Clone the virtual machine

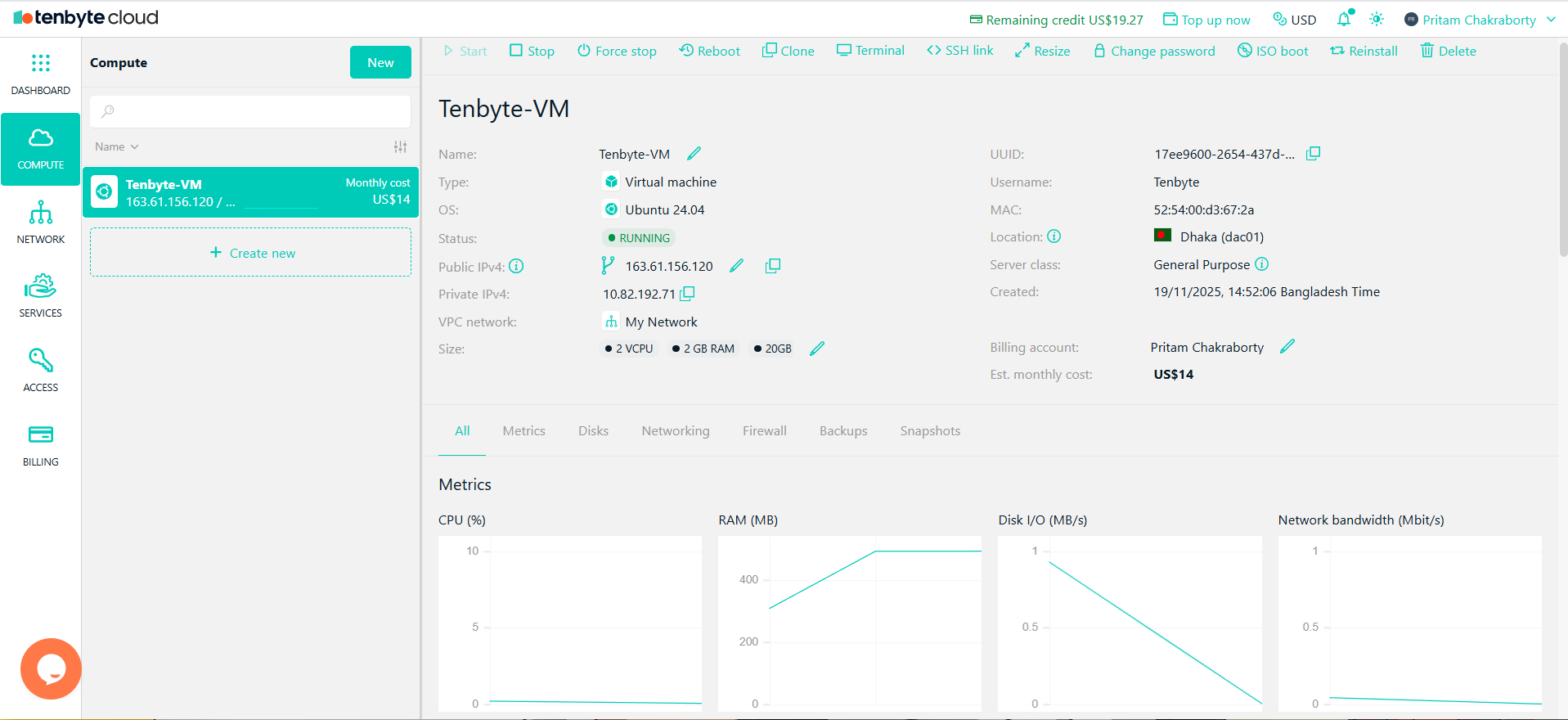point(788,51)
